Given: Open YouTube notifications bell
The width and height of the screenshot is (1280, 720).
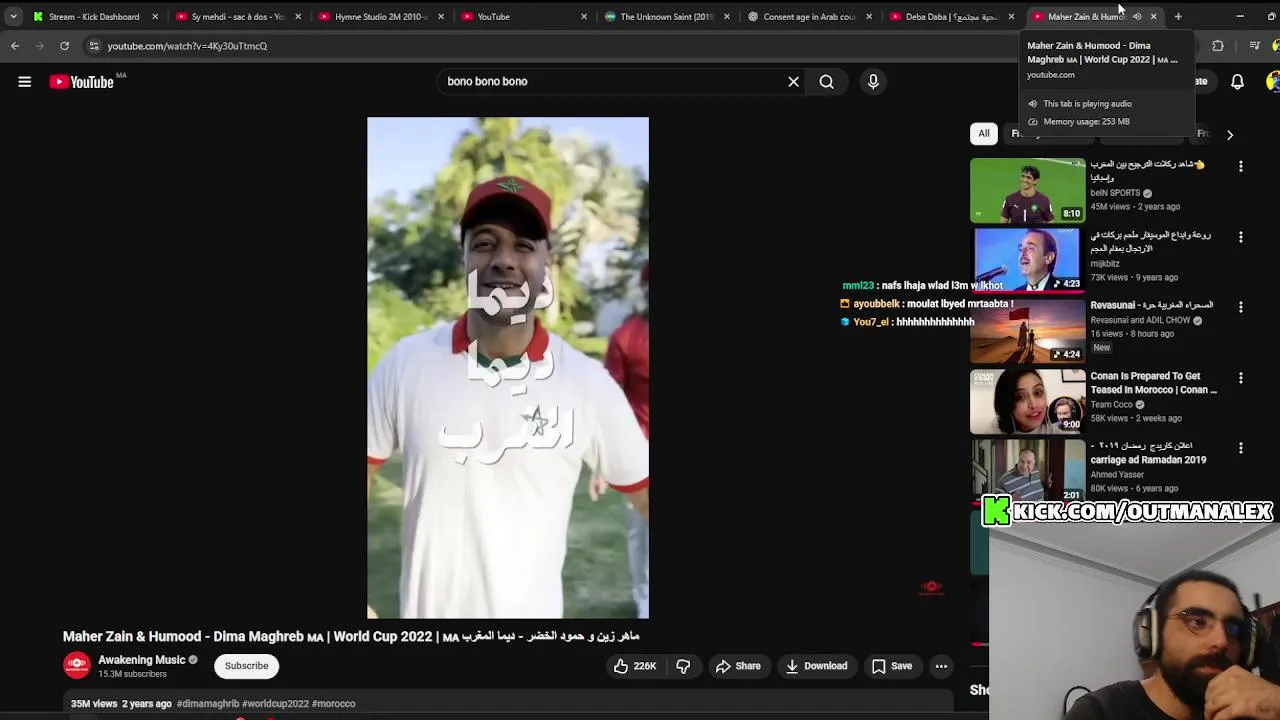Looking at the screenshot, I should [1237, 82].
